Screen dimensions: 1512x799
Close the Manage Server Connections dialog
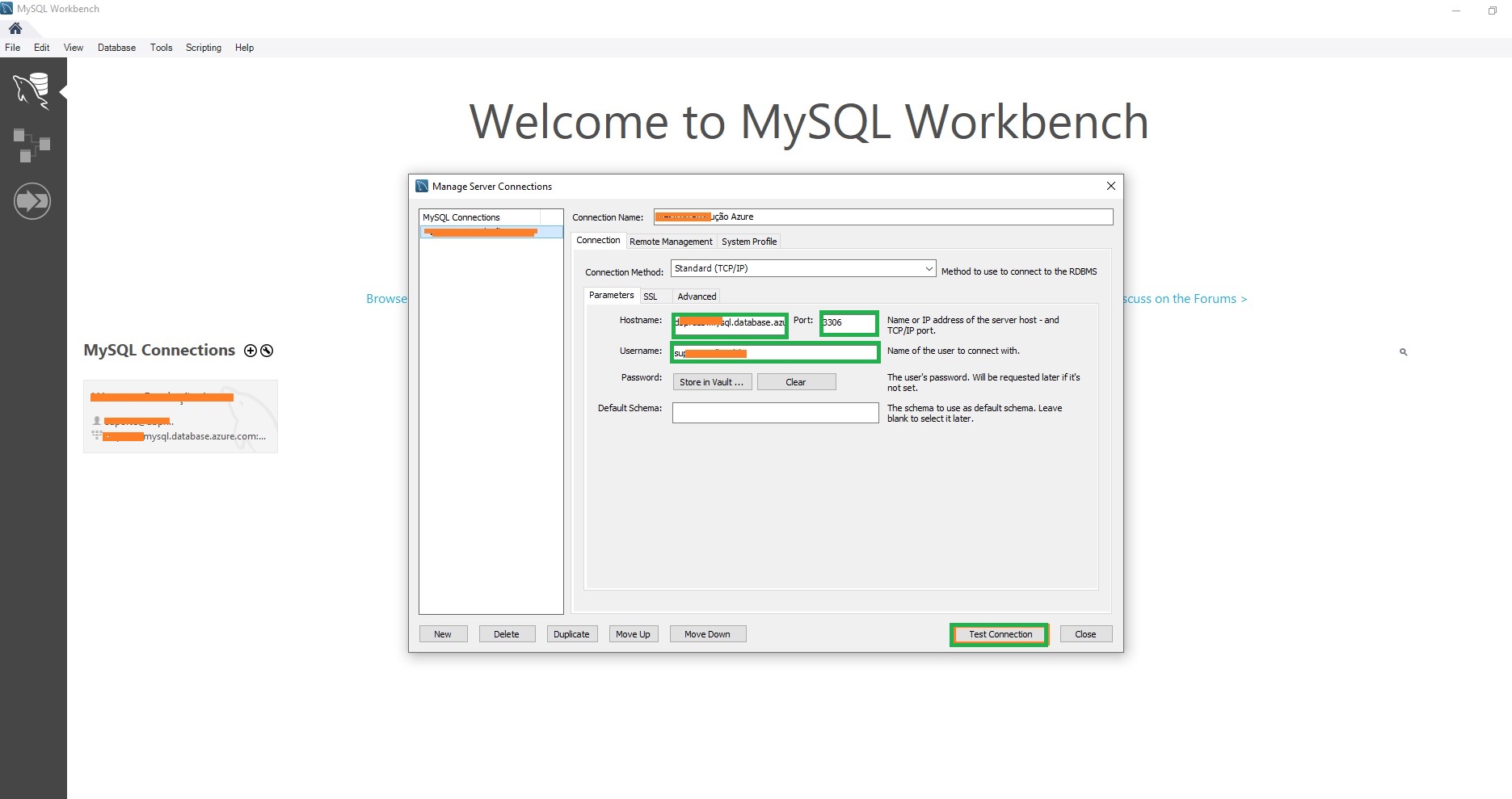tap(1111, 186)
